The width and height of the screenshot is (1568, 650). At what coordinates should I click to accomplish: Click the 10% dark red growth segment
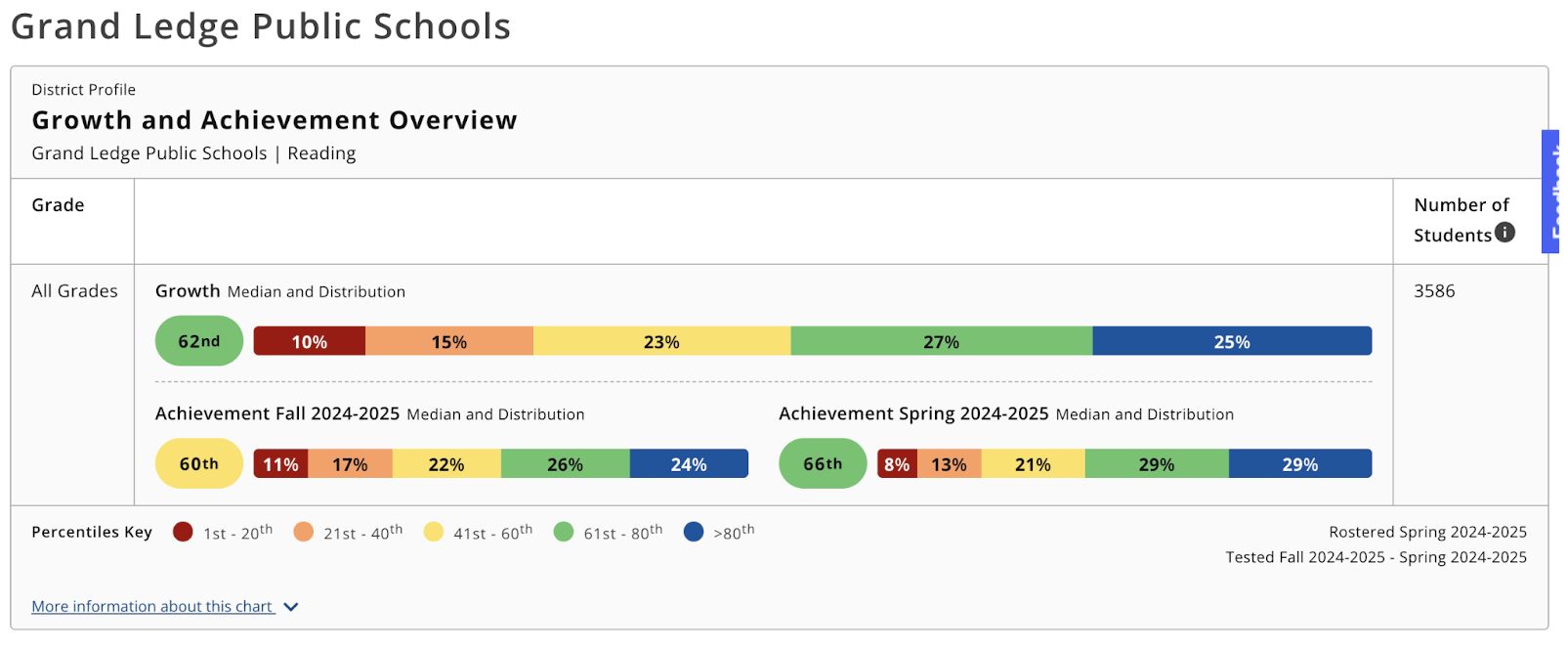(310, 341)
